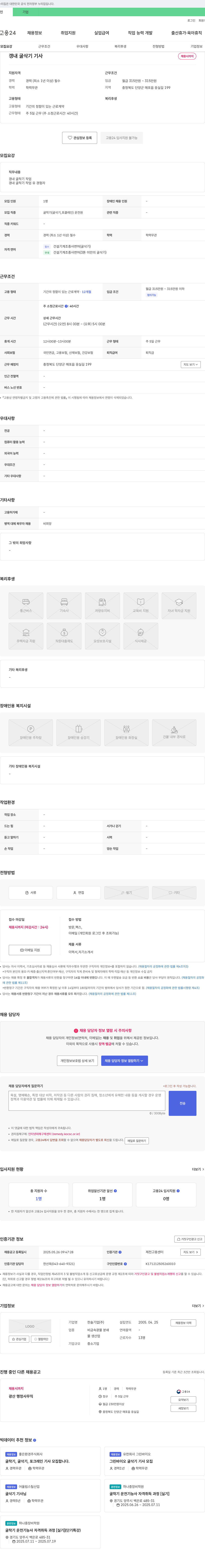Click the 기숙사 welfare icon
This screenshot has width=205, height=1568.
[x=64, y=606]
